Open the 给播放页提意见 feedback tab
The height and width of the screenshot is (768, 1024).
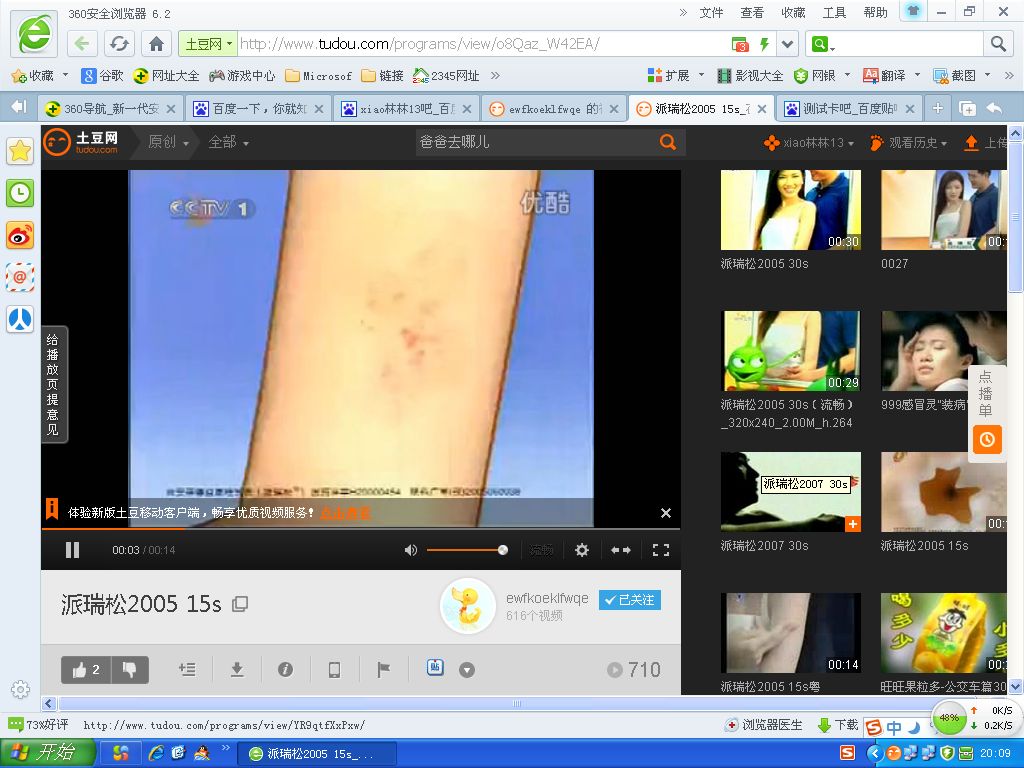(x=53, y=385)
